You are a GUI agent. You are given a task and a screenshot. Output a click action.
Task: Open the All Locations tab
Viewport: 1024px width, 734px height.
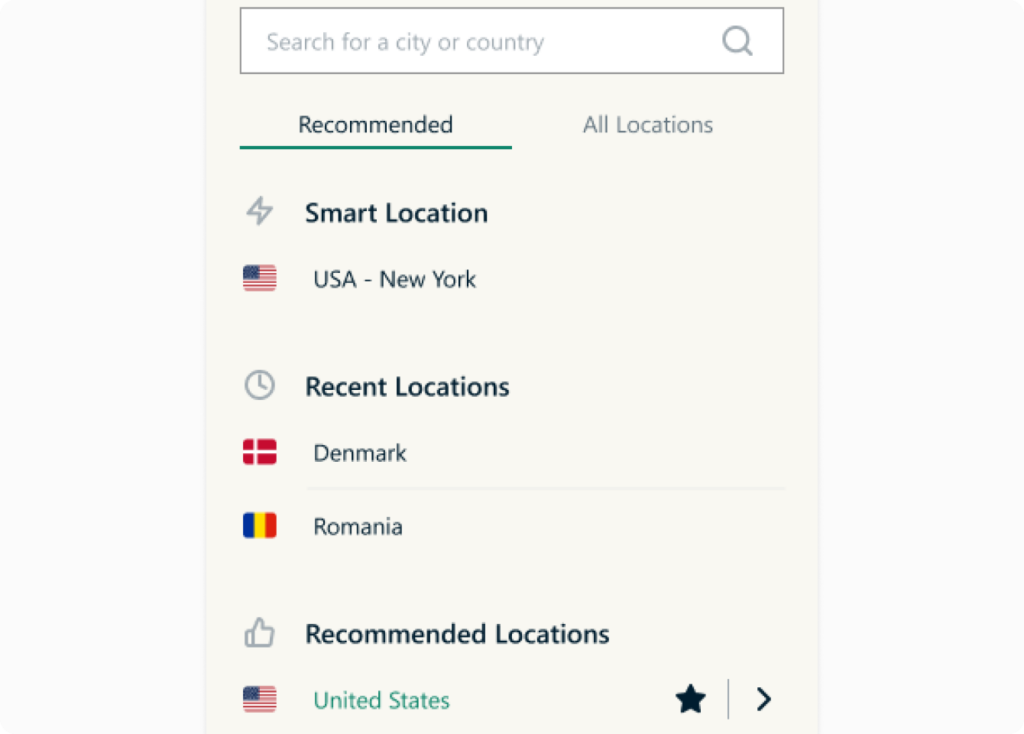647,125
